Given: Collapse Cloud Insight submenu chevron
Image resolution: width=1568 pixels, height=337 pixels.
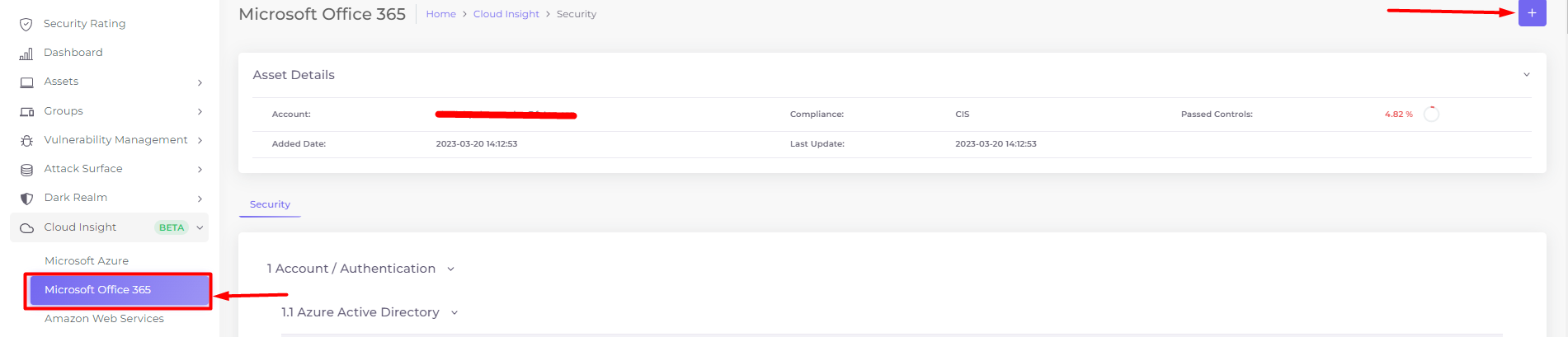Looking at the screenshot, I should (200, 227).
